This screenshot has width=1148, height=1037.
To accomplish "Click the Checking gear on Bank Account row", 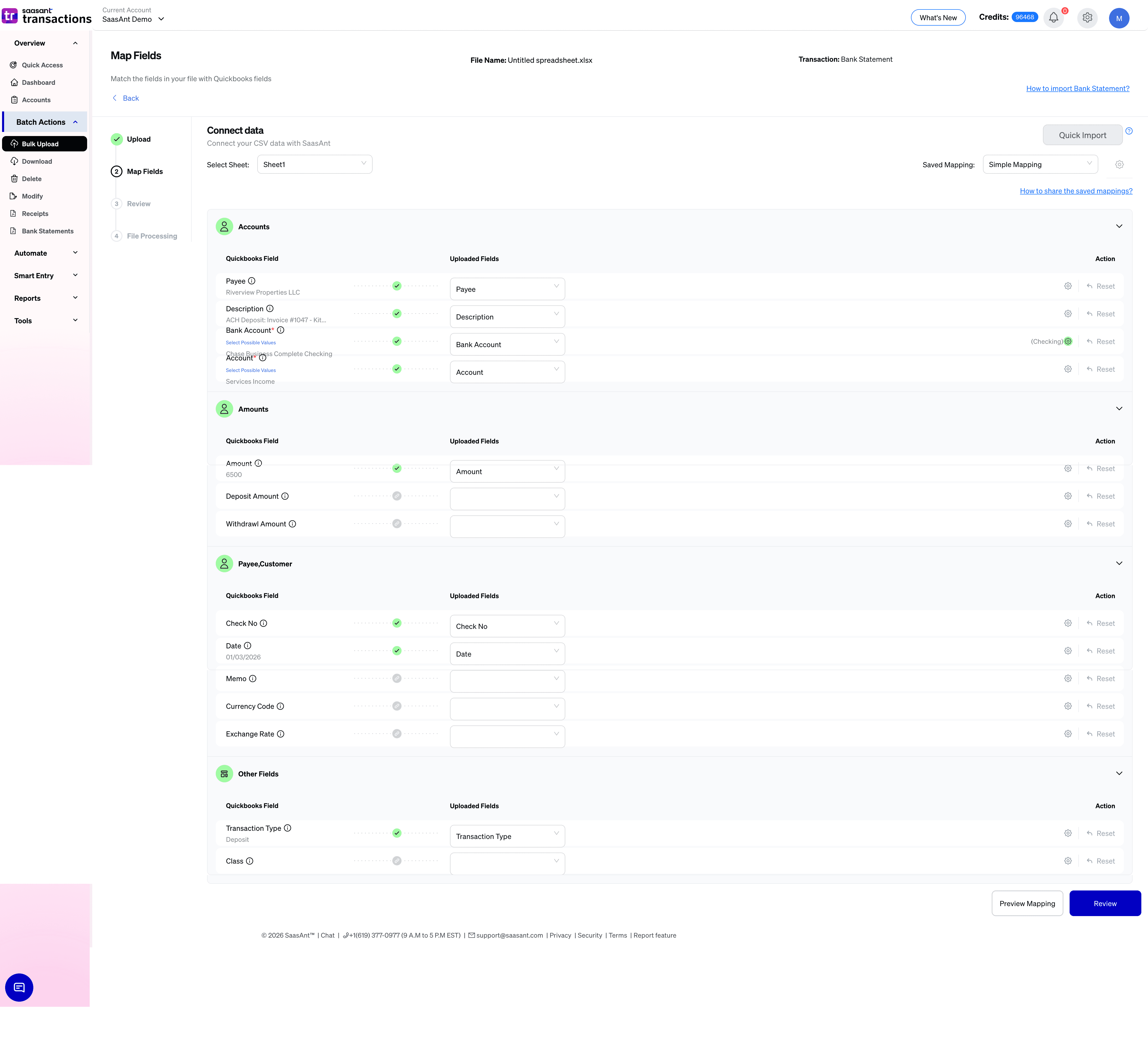I will click(1068, 341).
